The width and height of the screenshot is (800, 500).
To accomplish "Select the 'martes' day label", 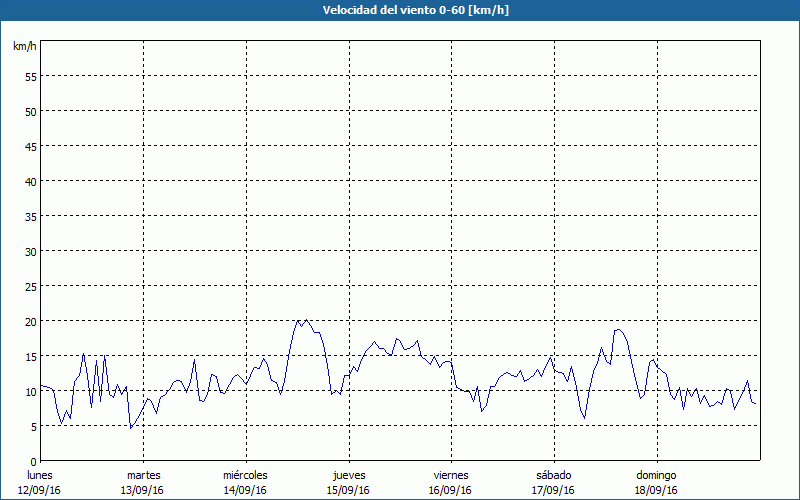I will [143, 475].
